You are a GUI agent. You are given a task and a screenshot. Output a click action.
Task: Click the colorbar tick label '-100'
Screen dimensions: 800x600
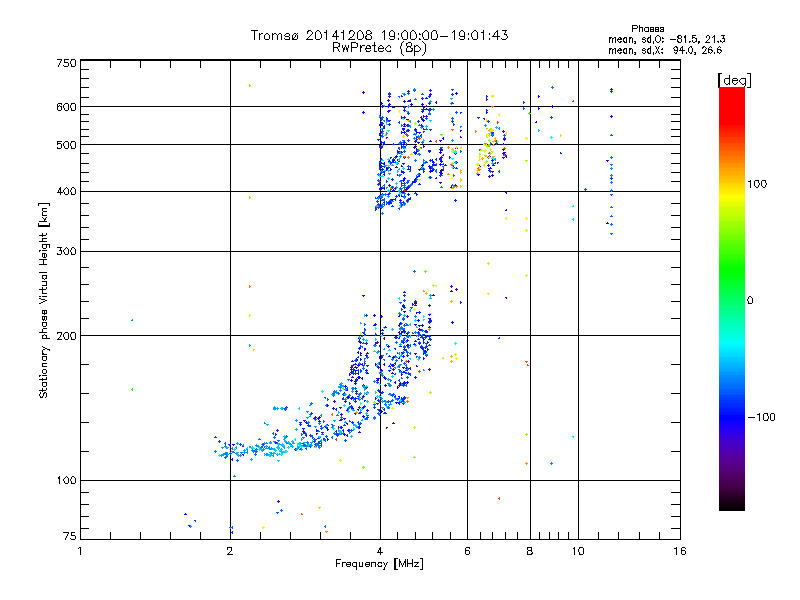tap(761, 417)
